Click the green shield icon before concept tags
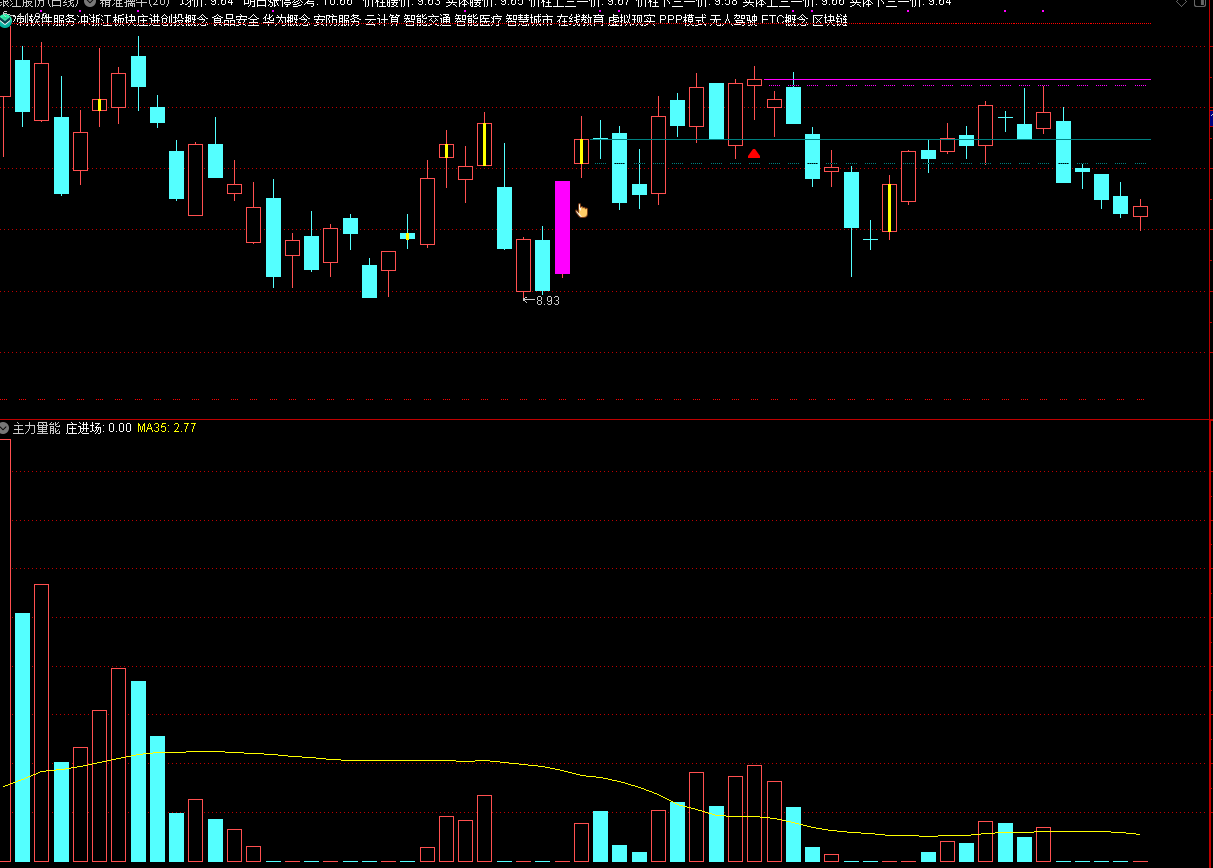Screen dimensions: 1213x868 [5, 20]
